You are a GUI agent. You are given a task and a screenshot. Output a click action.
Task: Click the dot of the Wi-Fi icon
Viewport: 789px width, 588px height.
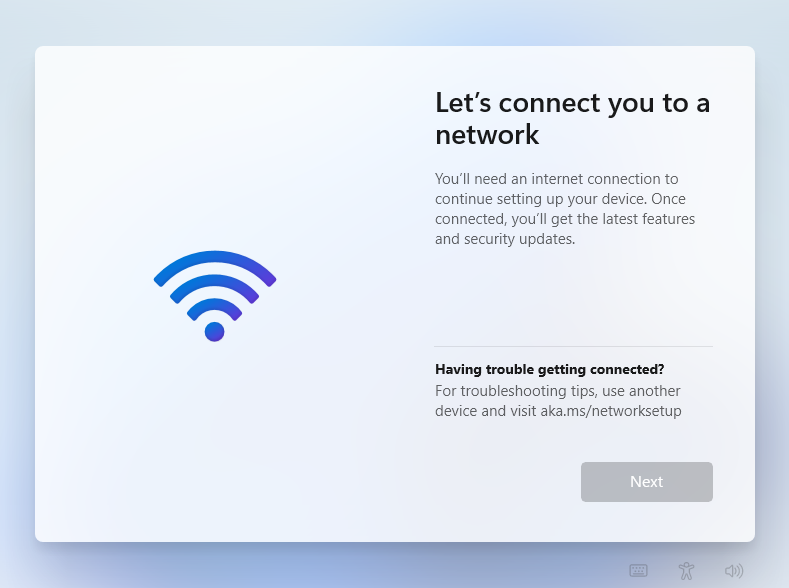[x=214, y=331]
